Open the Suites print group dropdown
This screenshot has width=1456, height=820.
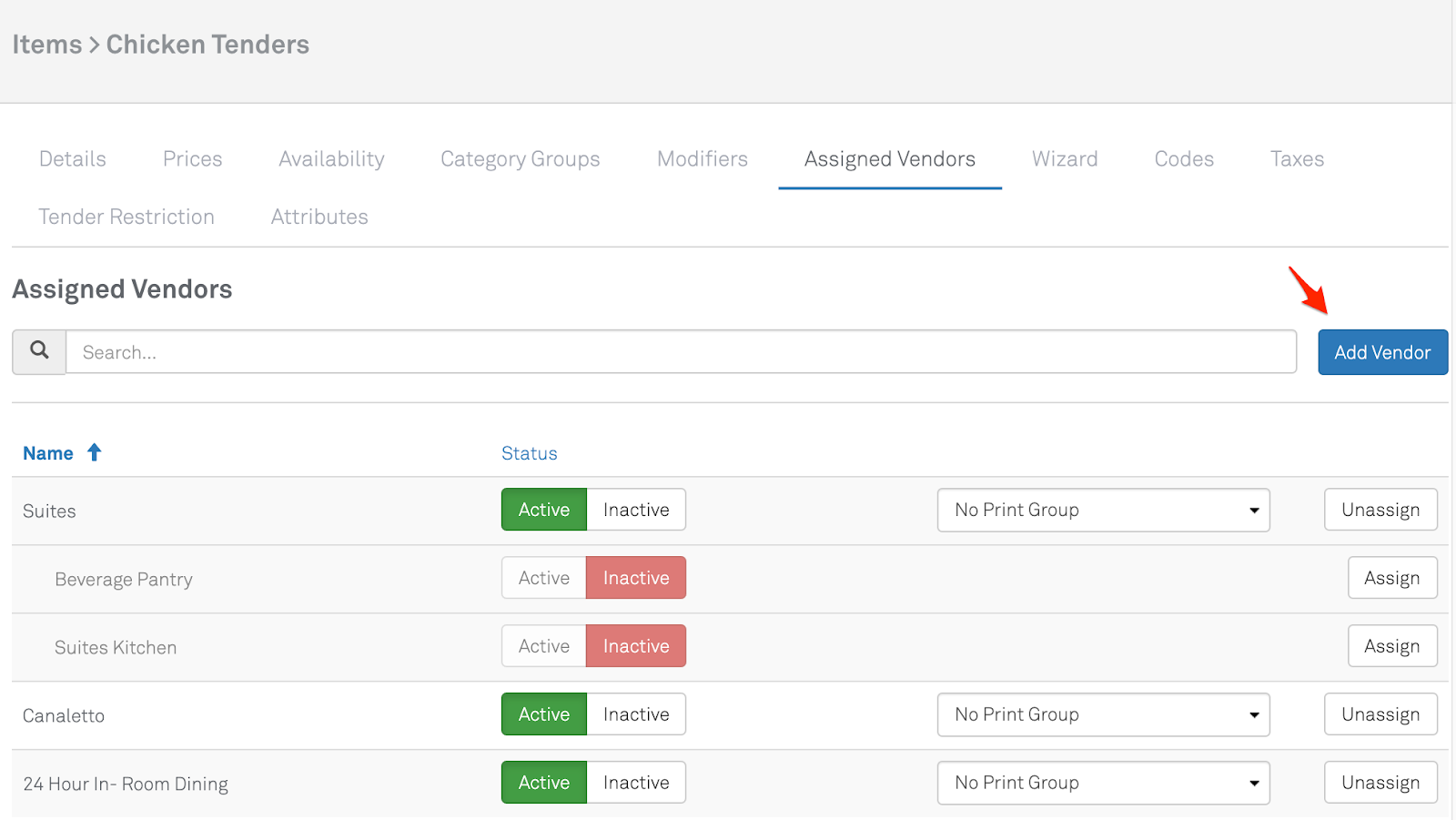point(1103,510)
